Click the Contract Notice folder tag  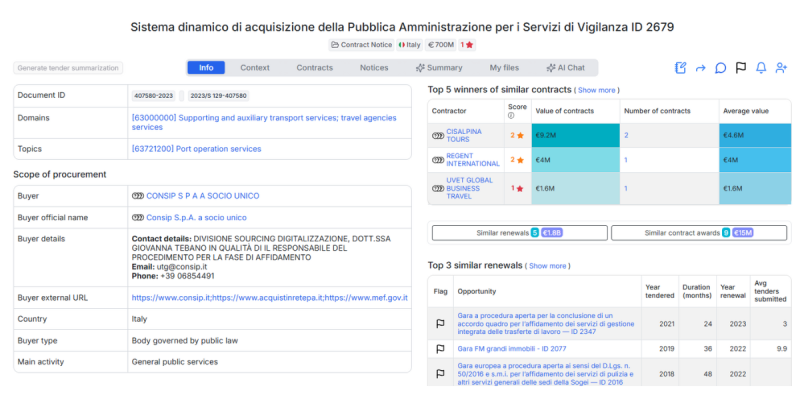pyautogui.click(x=361, y=45)
